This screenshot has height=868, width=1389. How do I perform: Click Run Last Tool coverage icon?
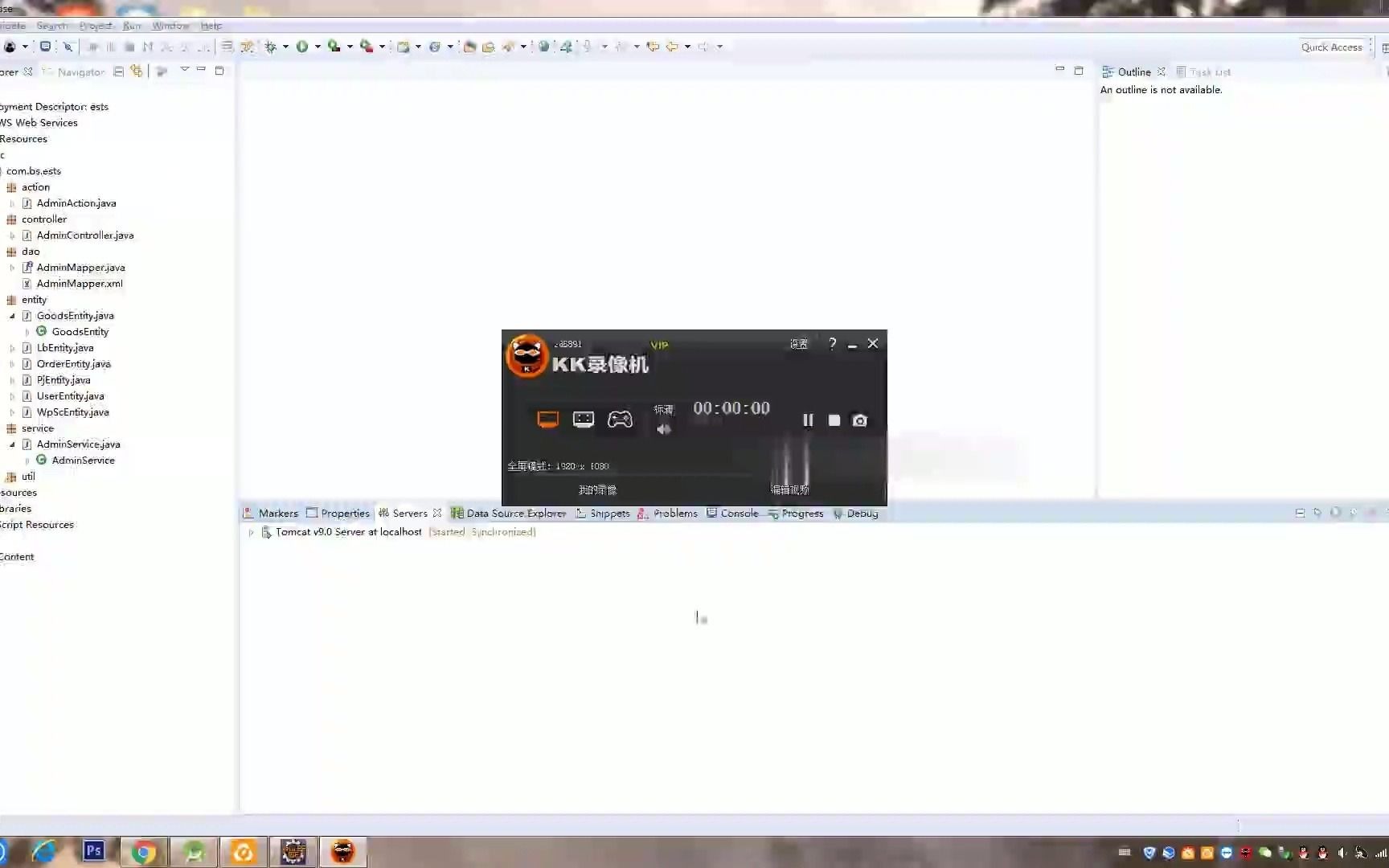tap(334, 47)
